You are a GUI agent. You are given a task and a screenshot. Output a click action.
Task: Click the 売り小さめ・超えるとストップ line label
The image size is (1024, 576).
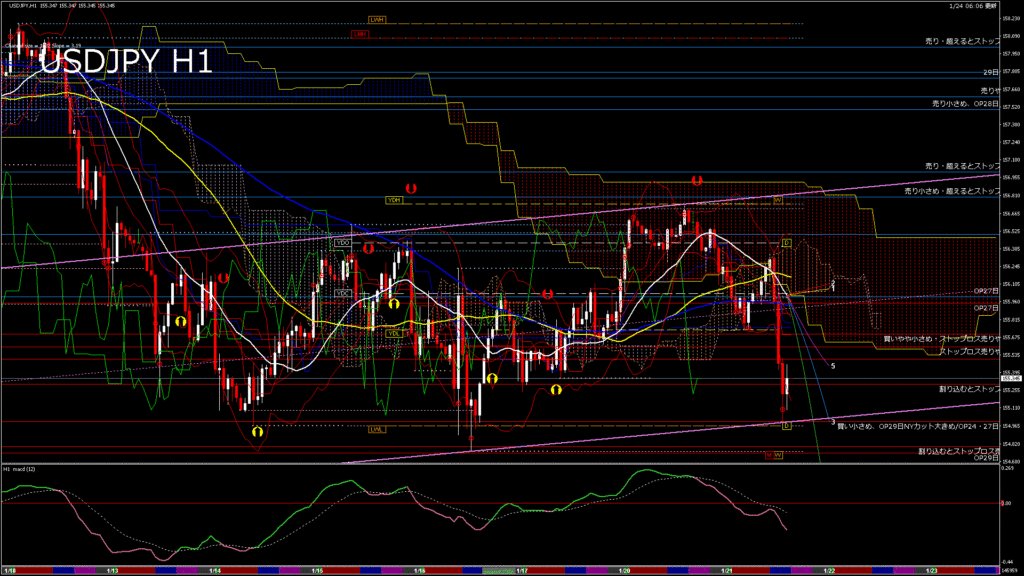click(x=952, y=191)
